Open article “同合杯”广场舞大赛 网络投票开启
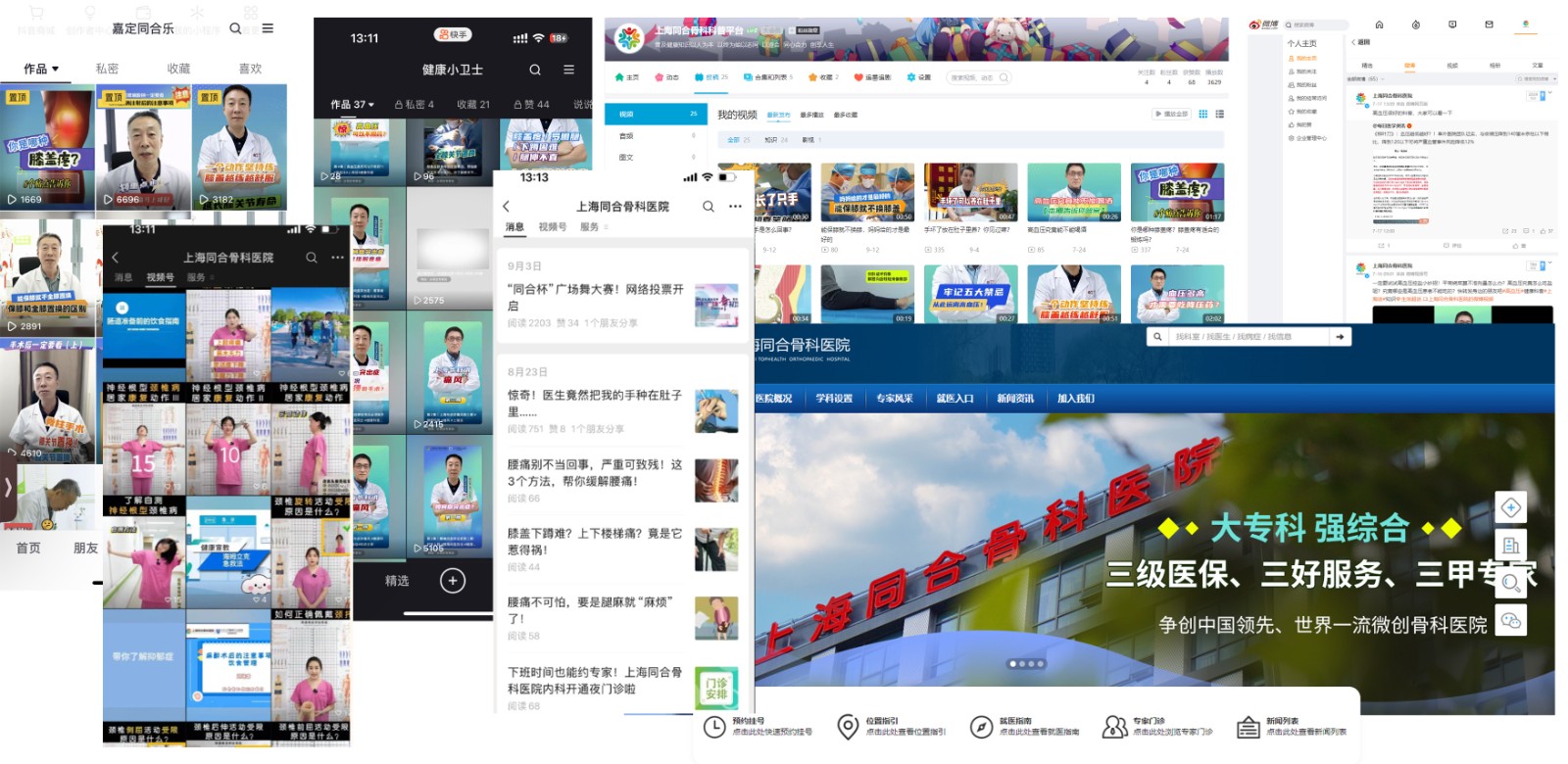 [596, 297]
